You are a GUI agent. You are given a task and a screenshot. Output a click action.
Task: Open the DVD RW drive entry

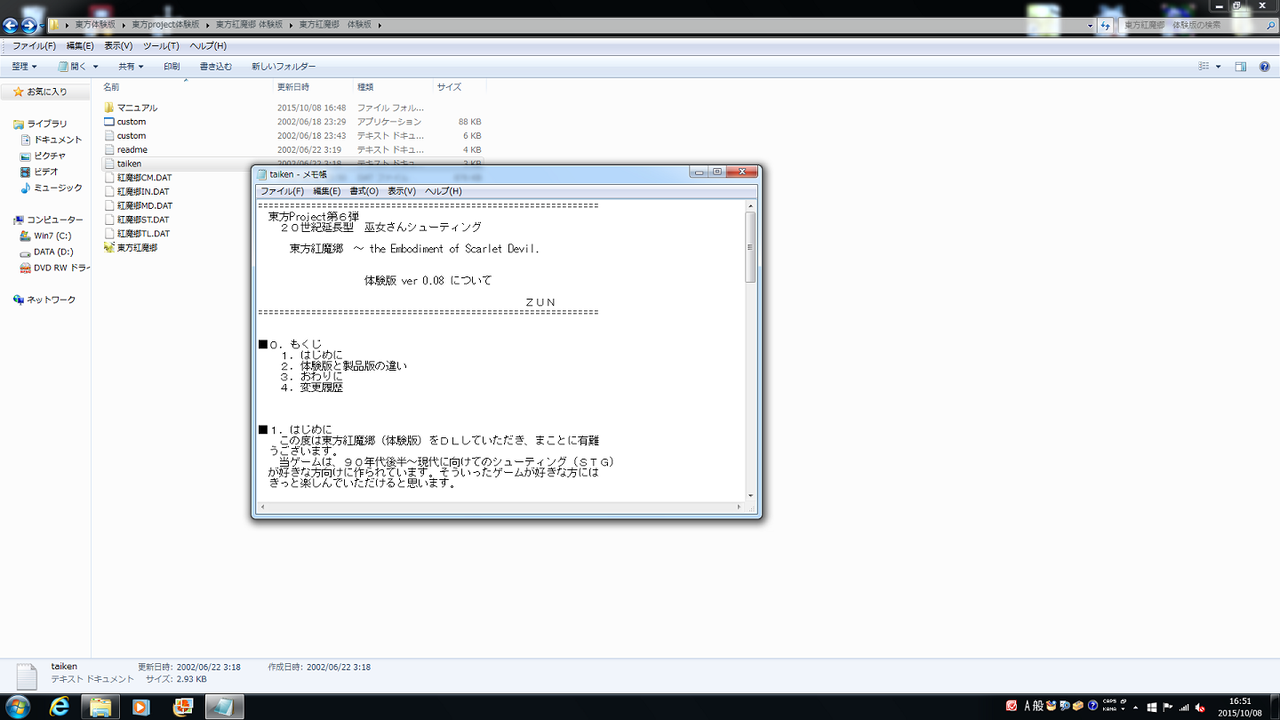point(55,268)
